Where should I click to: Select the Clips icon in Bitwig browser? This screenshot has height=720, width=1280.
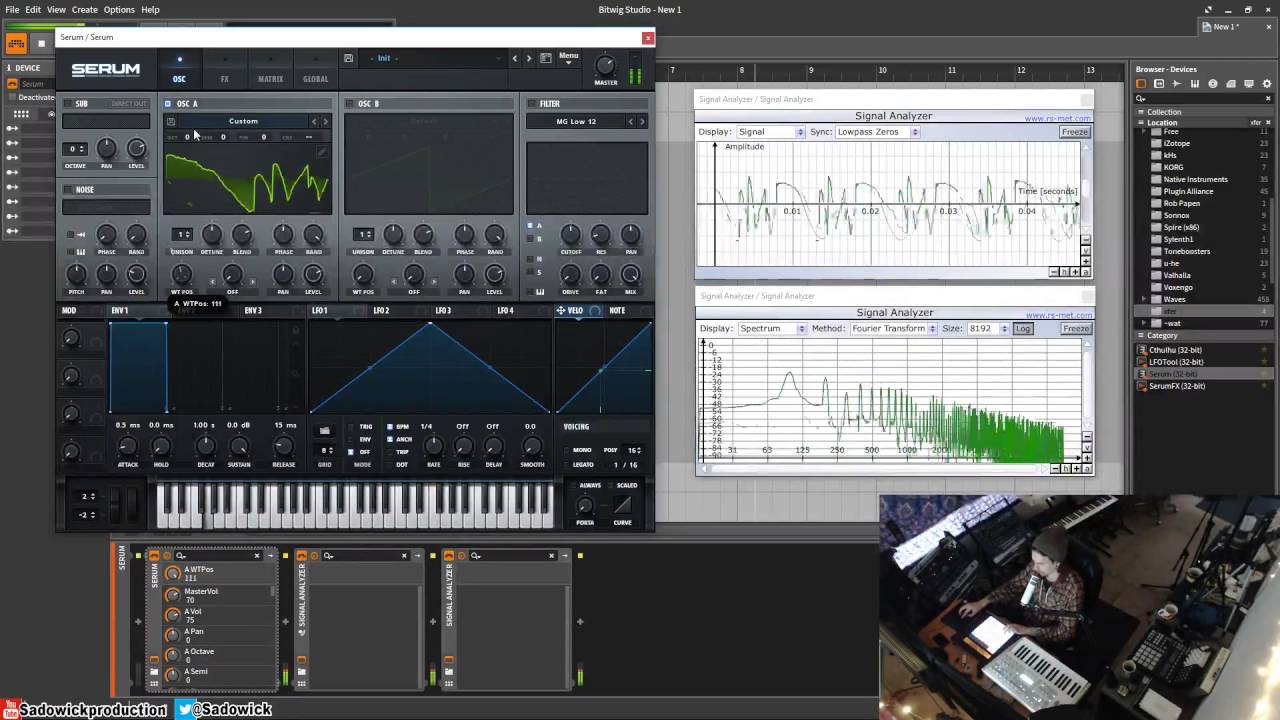click(1231, 84)
